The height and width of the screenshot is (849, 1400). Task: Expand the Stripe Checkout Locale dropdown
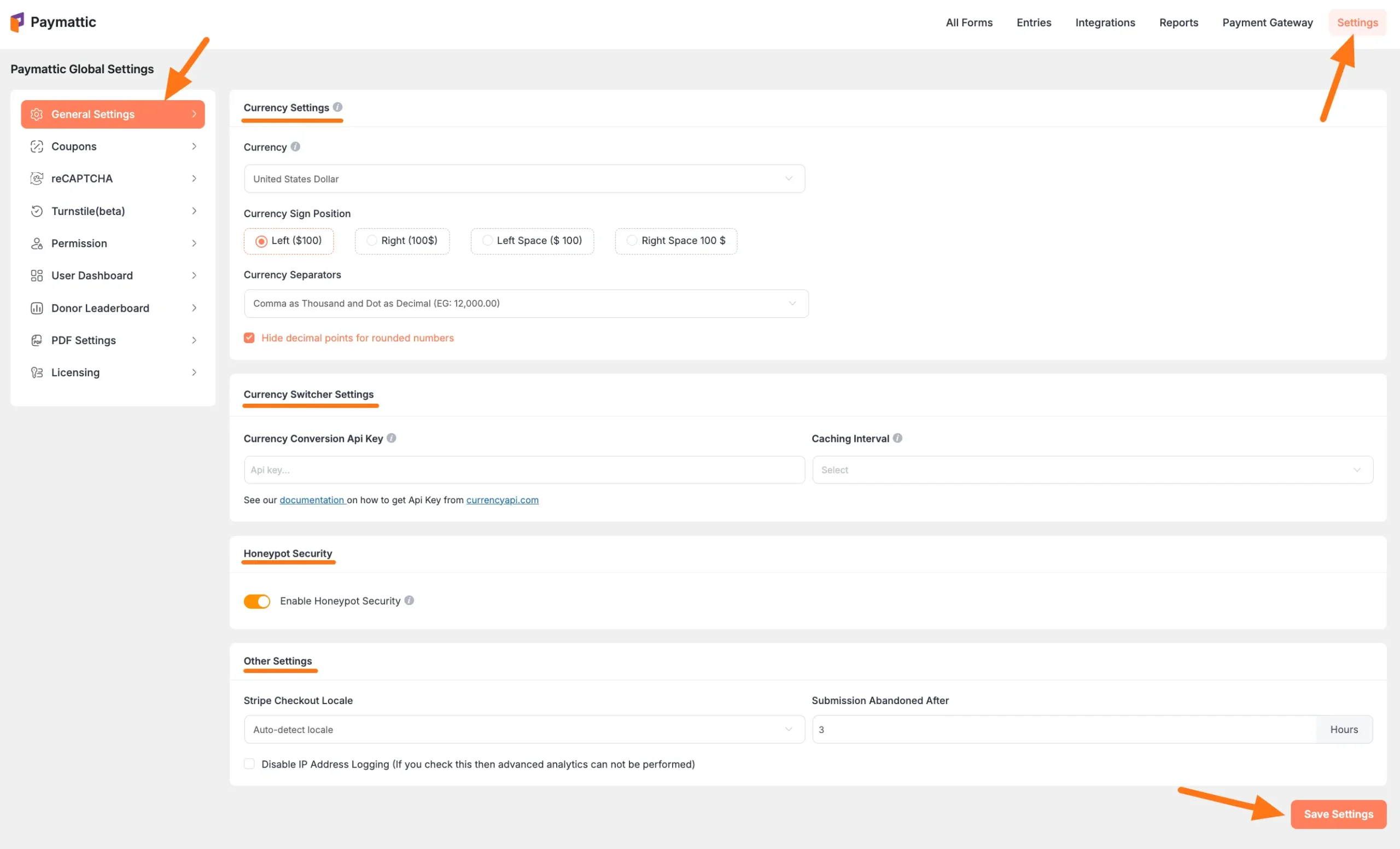coord(524,730)
